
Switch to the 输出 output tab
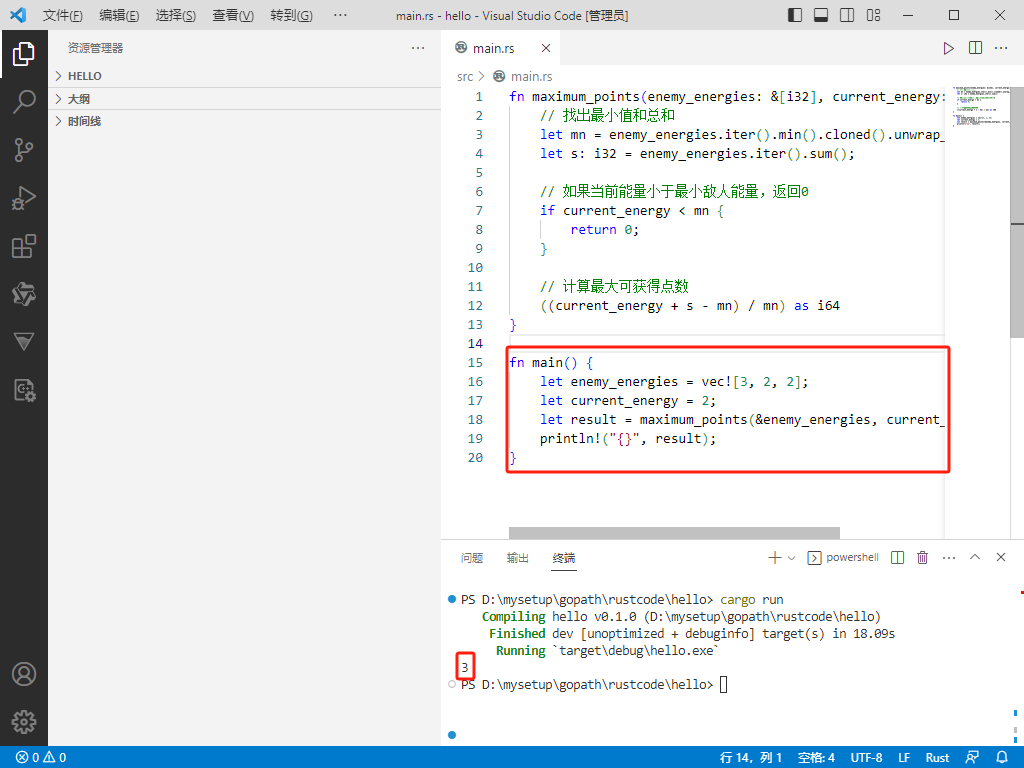[x=517, y=558]
